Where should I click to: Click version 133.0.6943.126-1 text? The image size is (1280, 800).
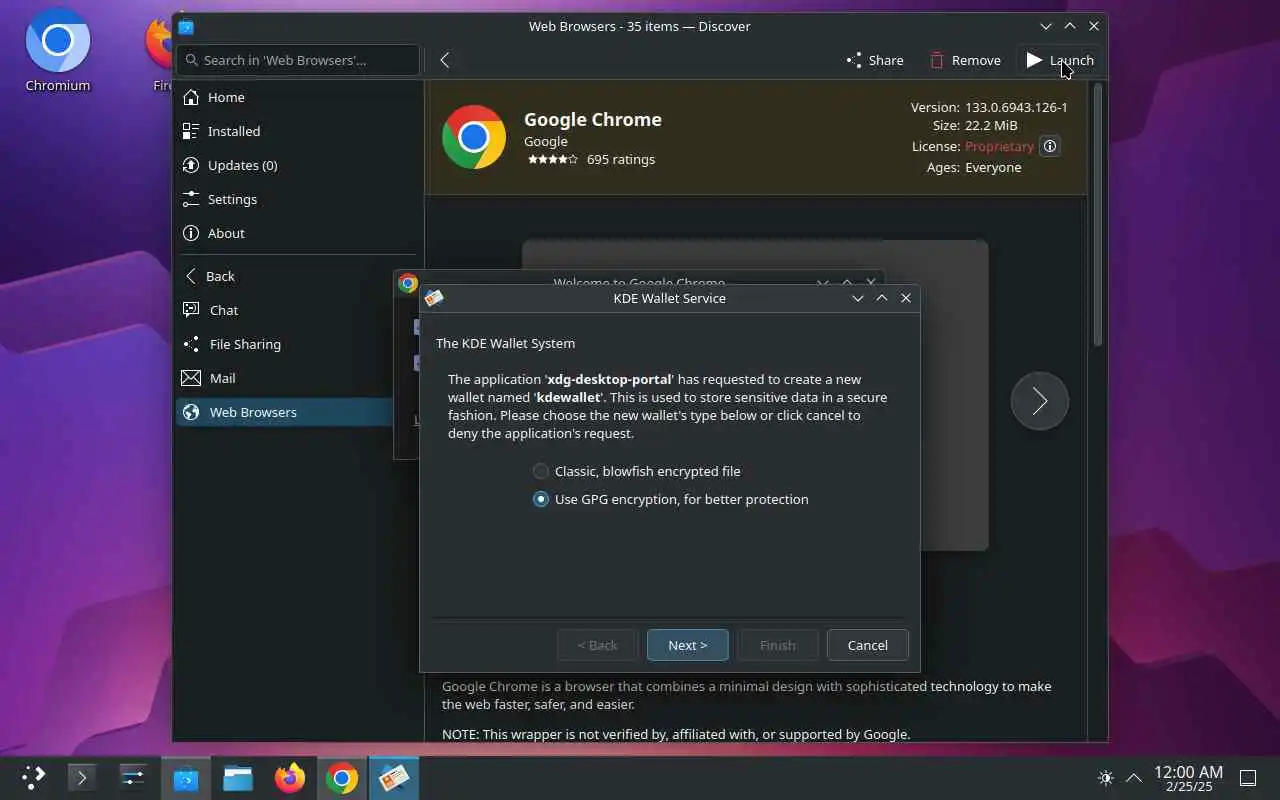point(1016,107)
